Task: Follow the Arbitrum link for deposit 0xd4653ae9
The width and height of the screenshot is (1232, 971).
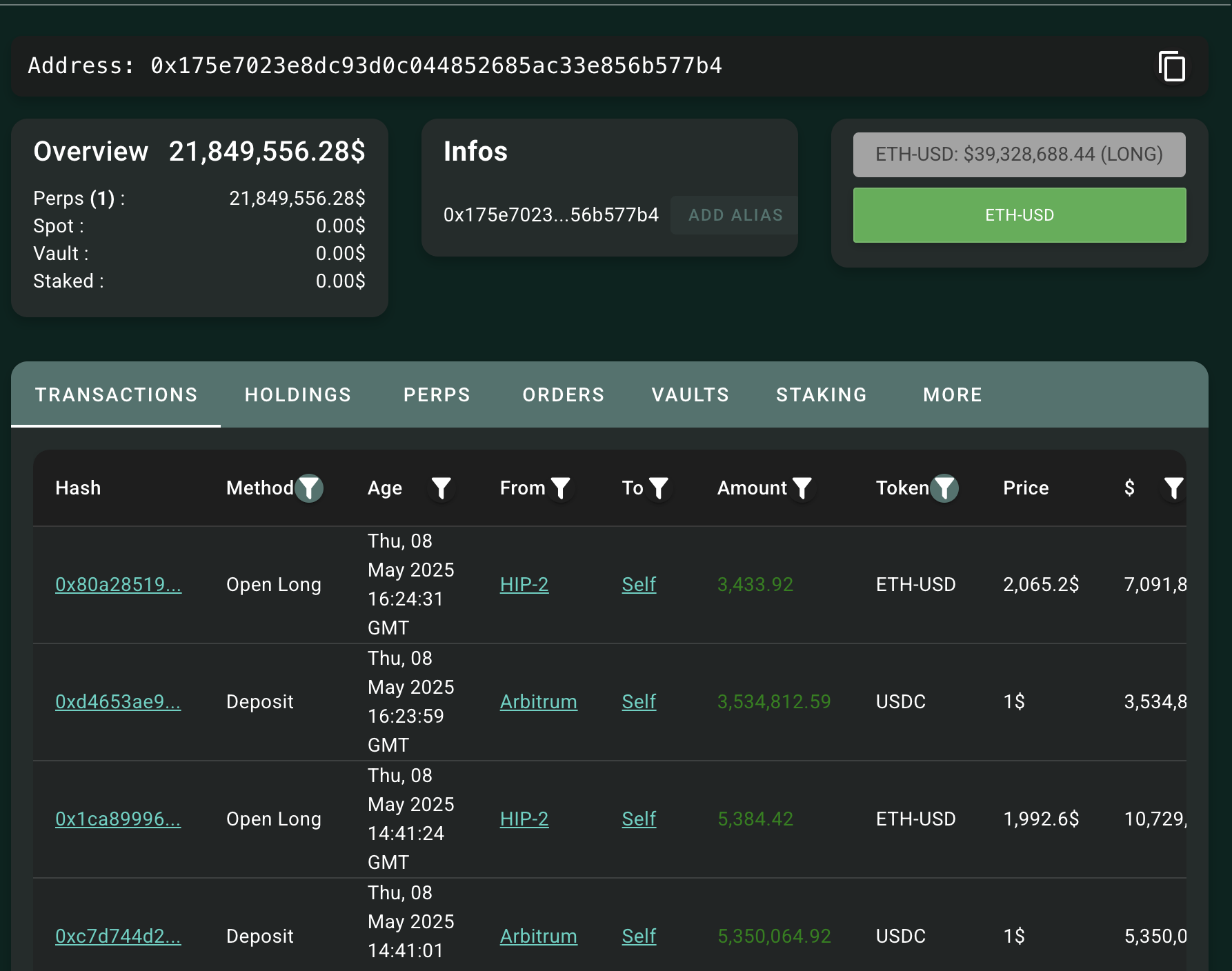Action: (x=538, y=701)
